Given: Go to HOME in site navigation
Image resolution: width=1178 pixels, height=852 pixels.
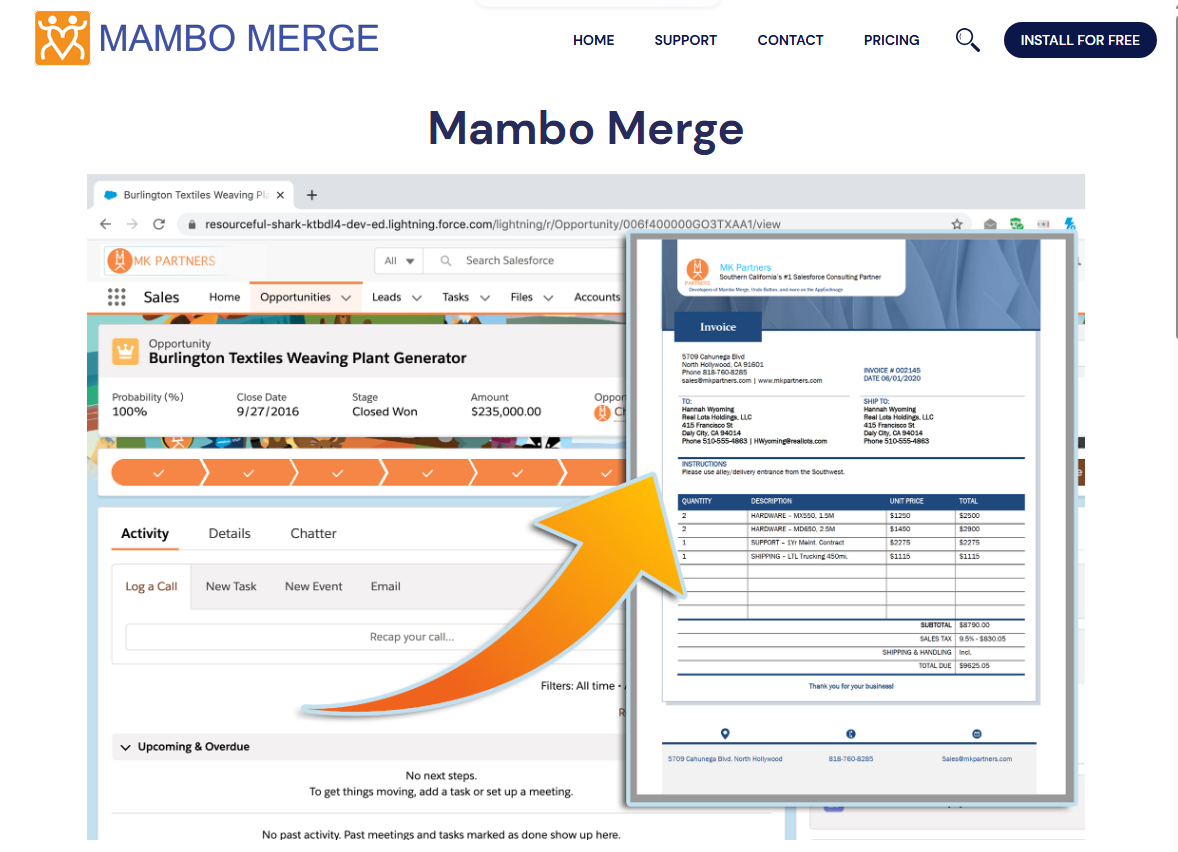Looking at the screenshot, I should pos(594,41).
